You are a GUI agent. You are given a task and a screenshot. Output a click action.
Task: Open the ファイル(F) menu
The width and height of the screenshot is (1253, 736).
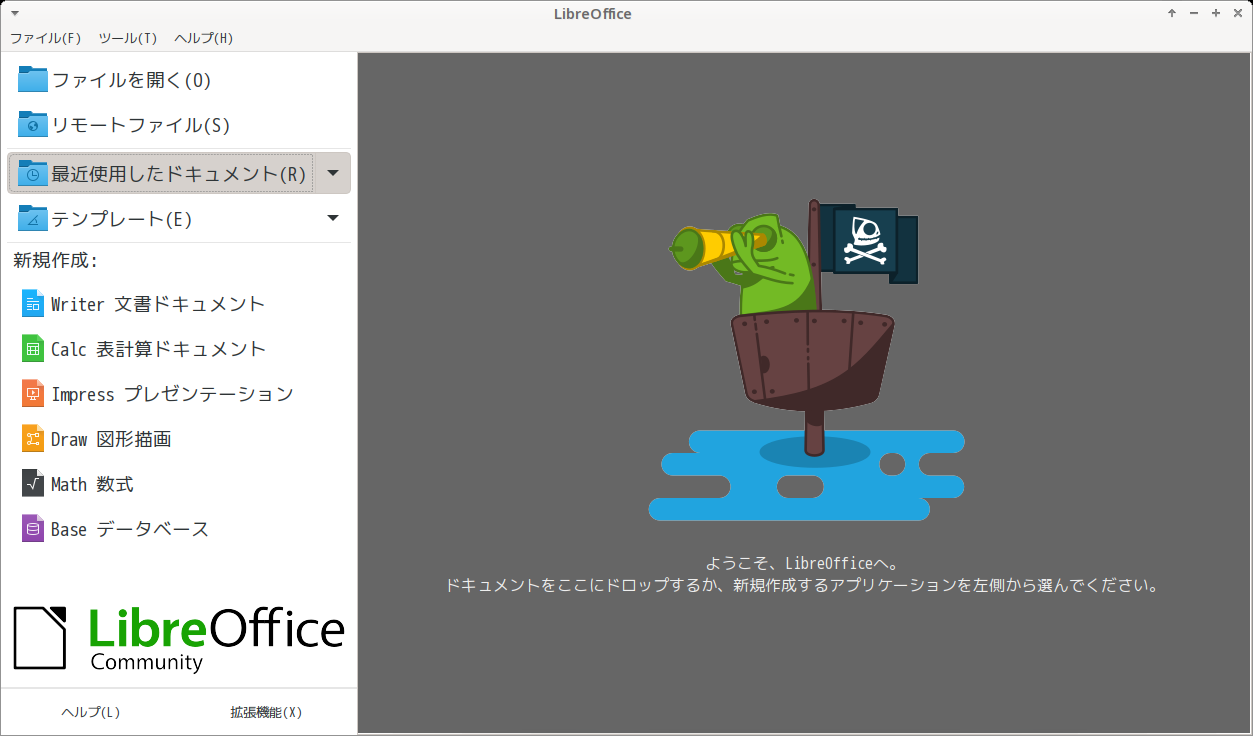45,38
